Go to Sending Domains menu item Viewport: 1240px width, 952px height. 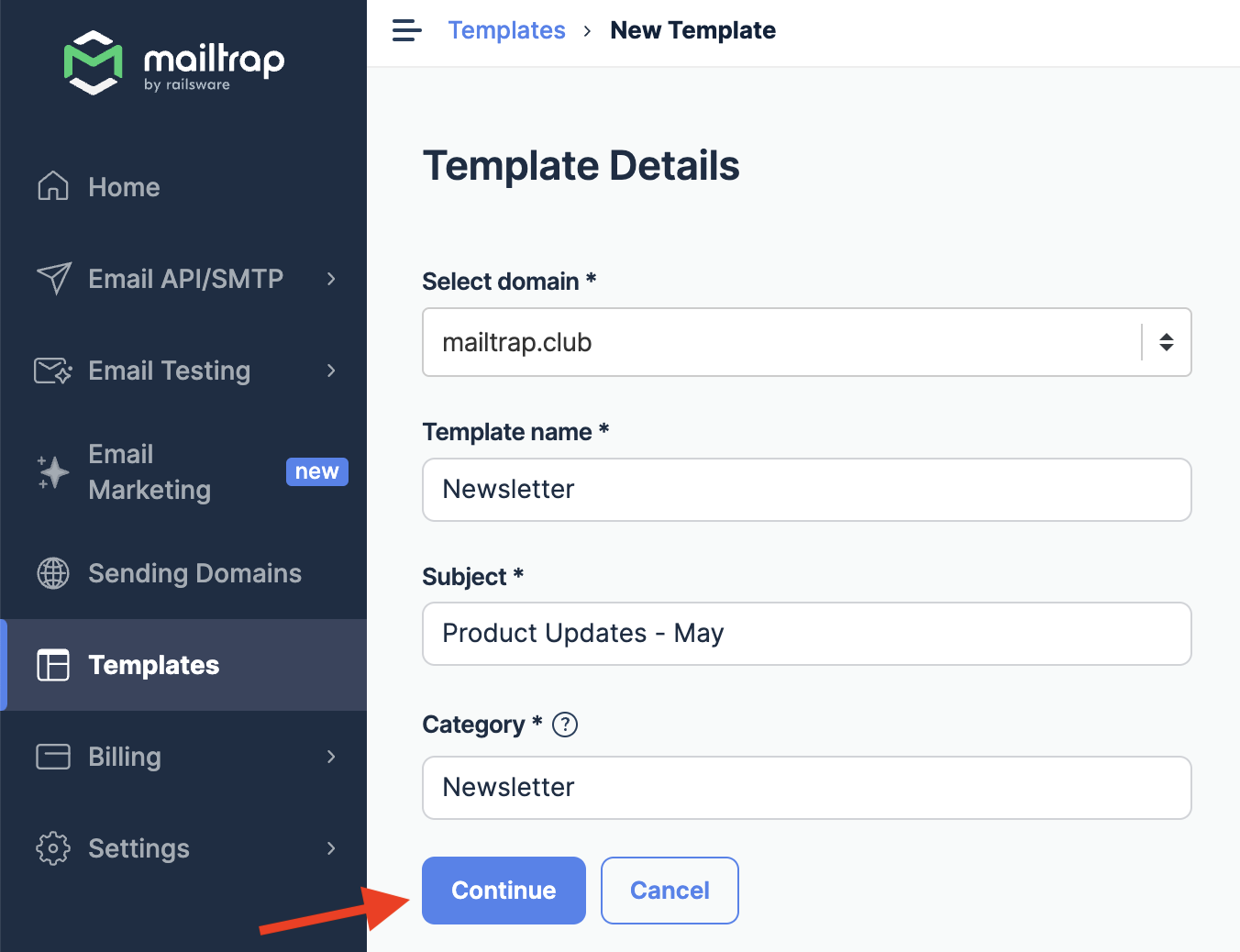pos(194,573)
